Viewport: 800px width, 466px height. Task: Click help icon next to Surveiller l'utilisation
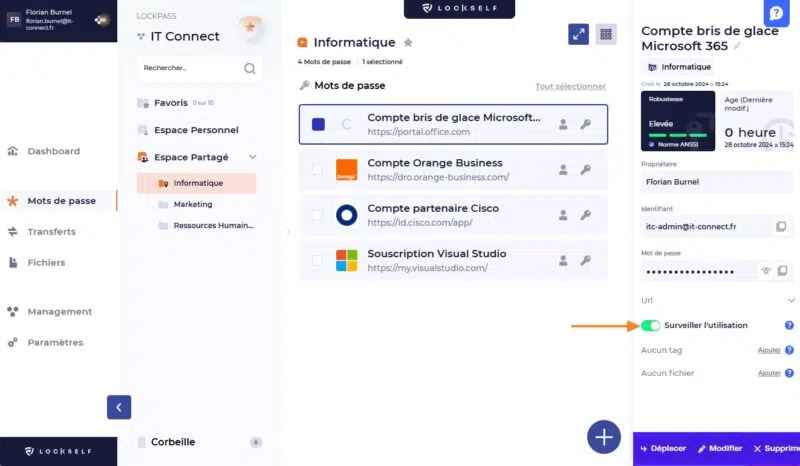(x=789, y=325)
